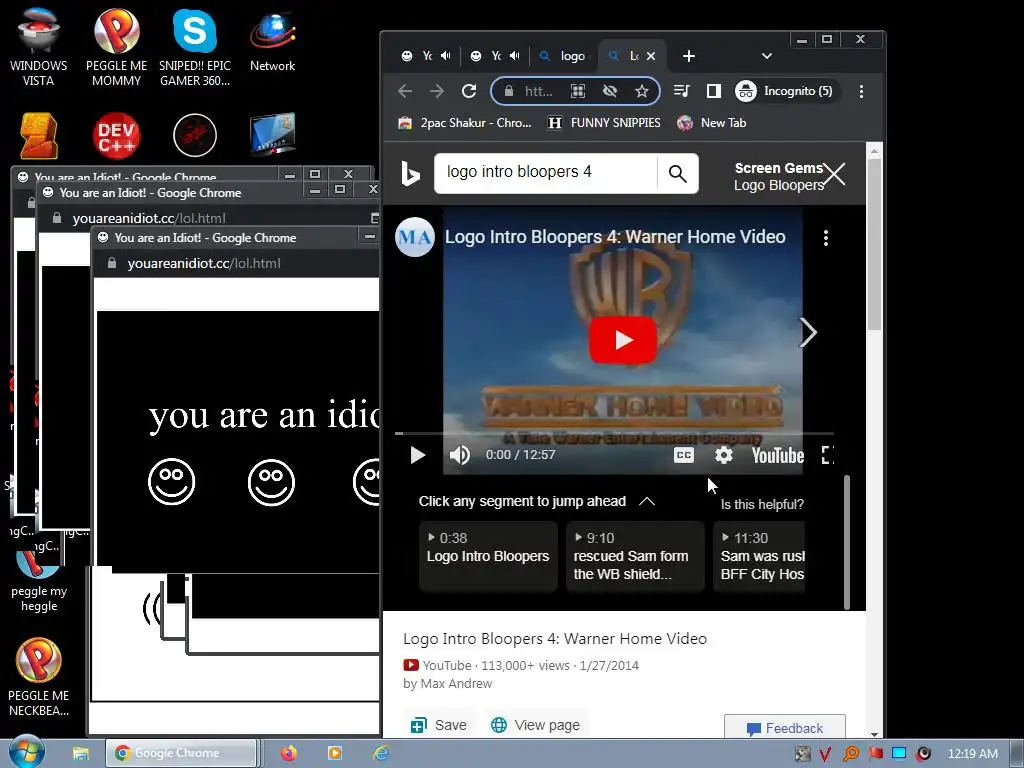This screenshot has height=768, width=1024.
Task: Open the video settings gear
Action: tap(724, 455)
